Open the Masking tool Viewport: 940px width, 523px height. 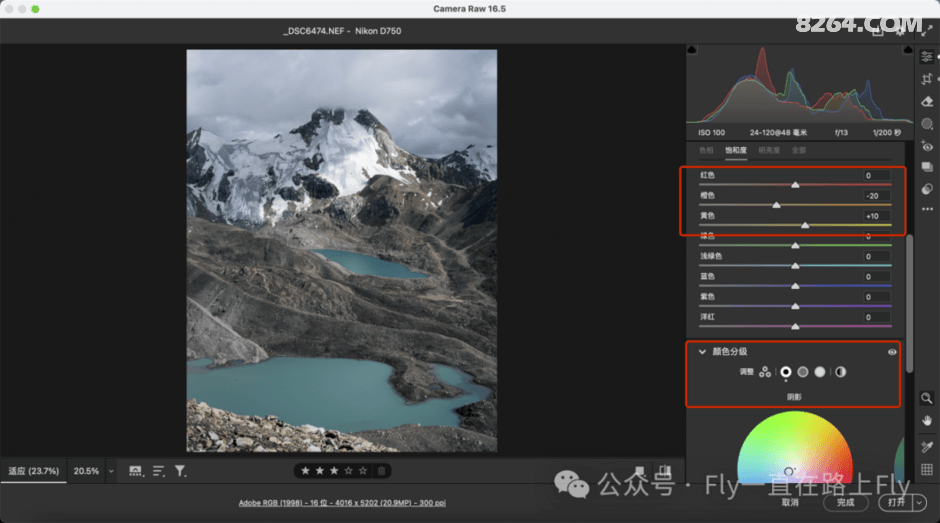(x=927, y=124)
